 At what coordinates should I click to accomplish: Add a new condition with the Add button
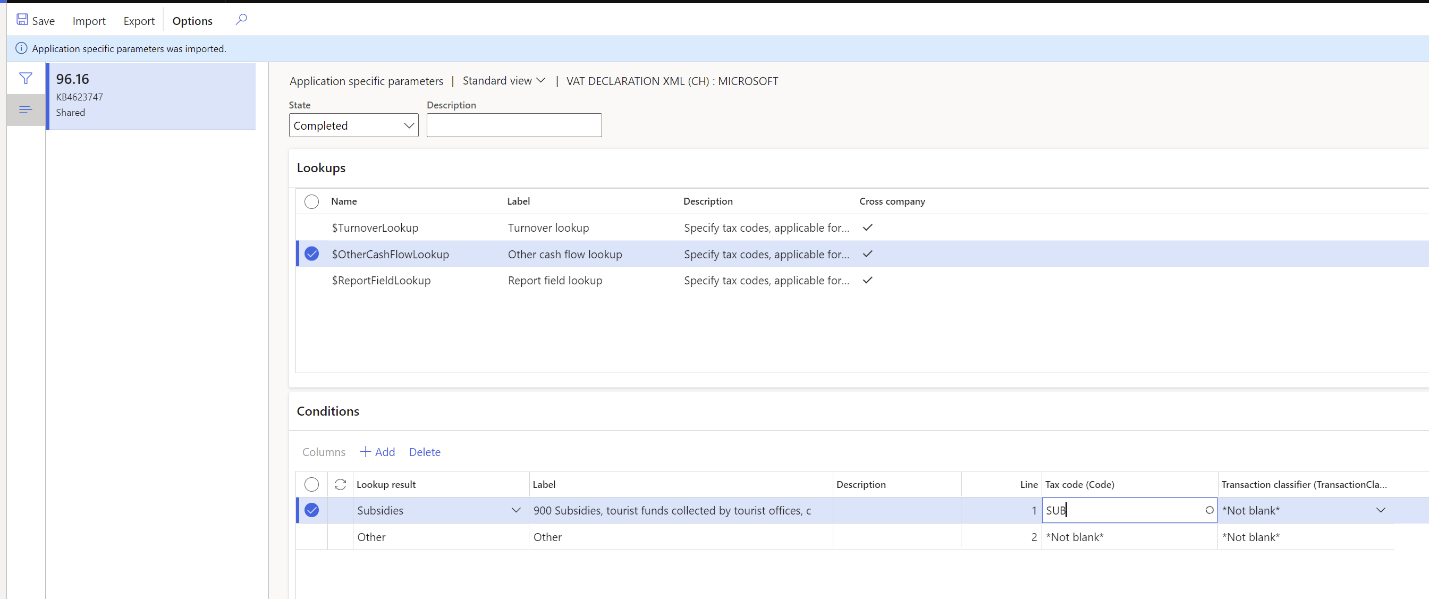click(378, 452)
